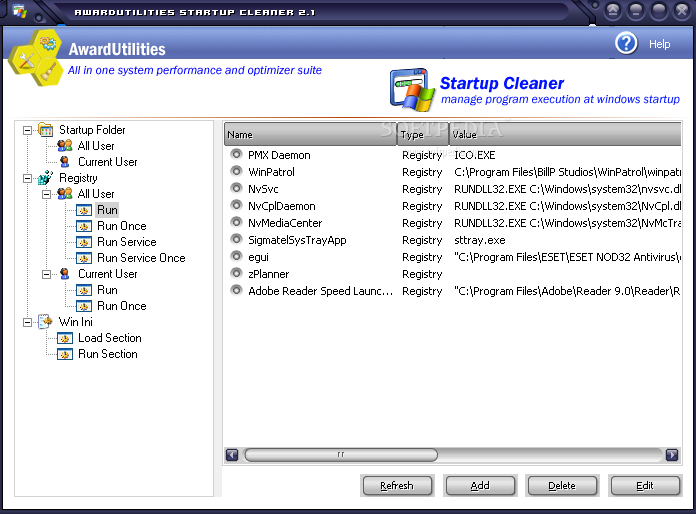
Task: Collapse the Win Ini tree node
Action: click(x=28, y=322)
